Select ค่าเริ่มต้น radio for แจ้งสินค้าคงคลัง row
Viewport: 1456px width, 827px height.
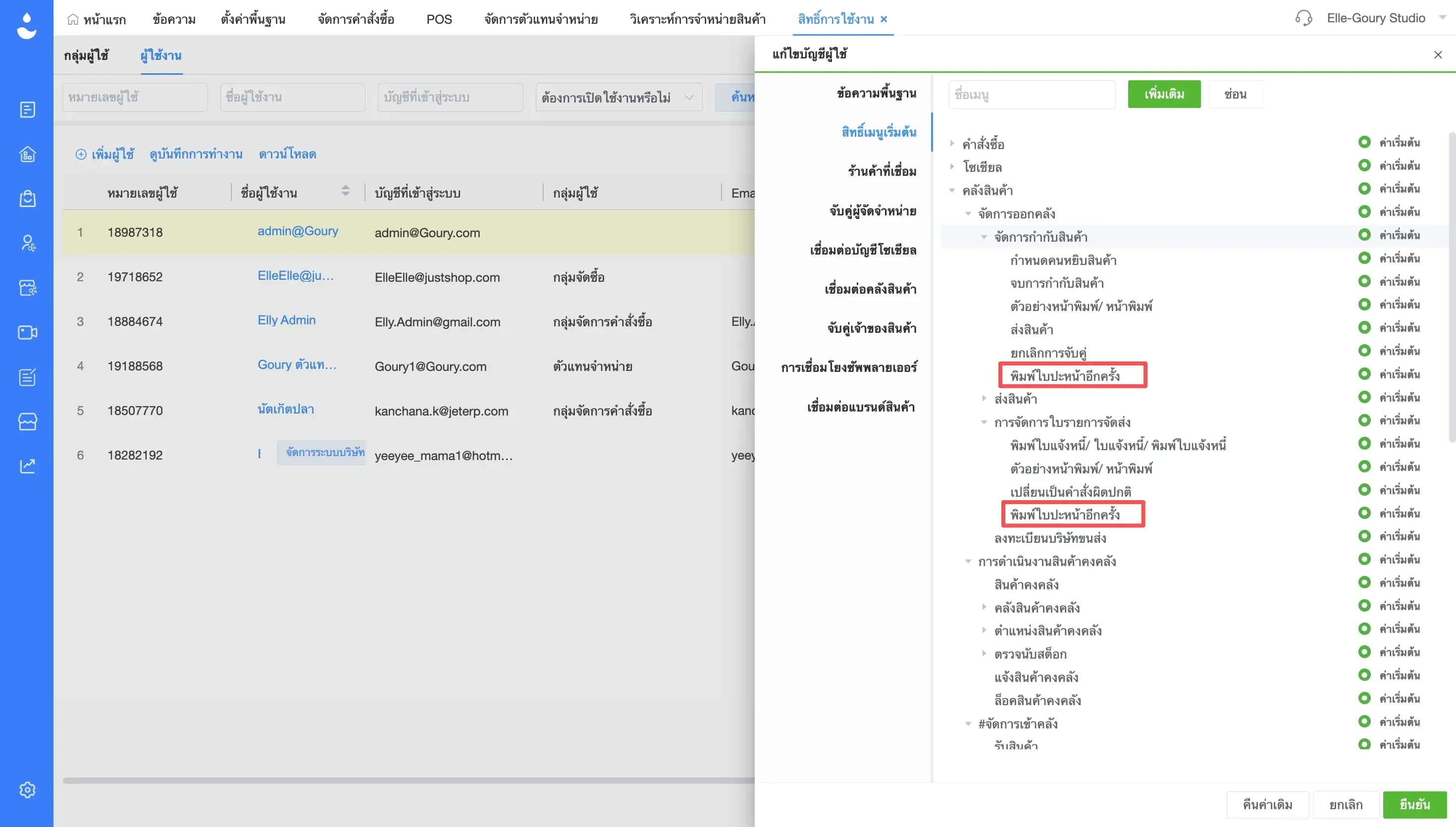pos(1364,675)
